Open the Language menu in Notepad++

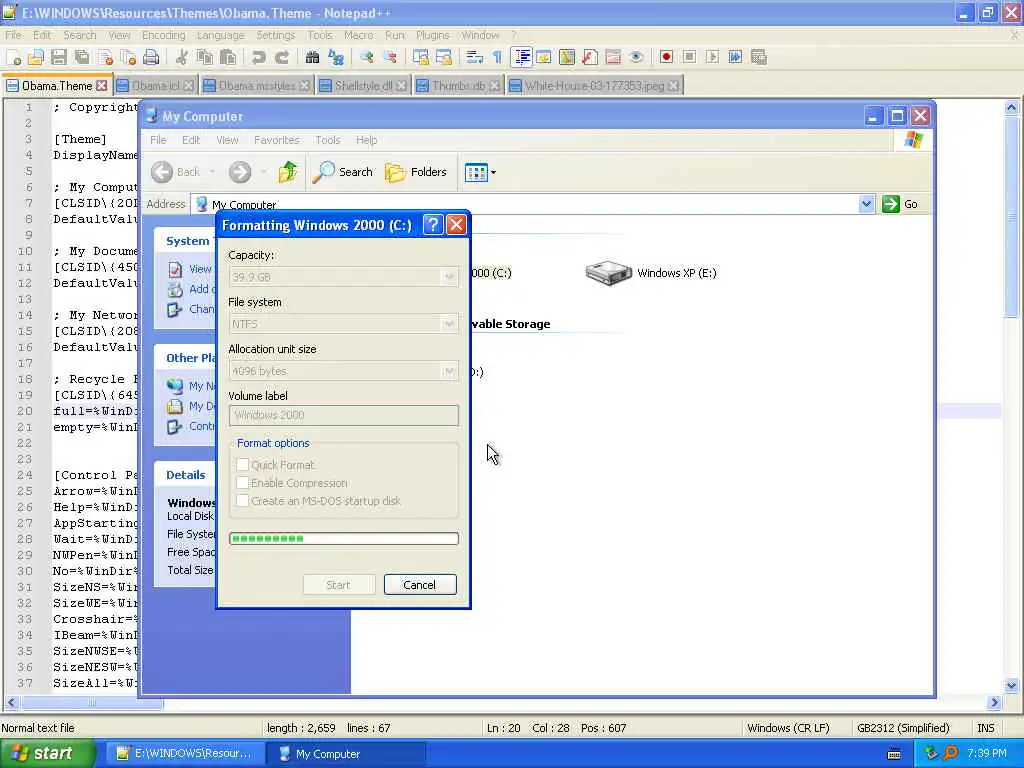pyautogui.click(x=221, y=35)
